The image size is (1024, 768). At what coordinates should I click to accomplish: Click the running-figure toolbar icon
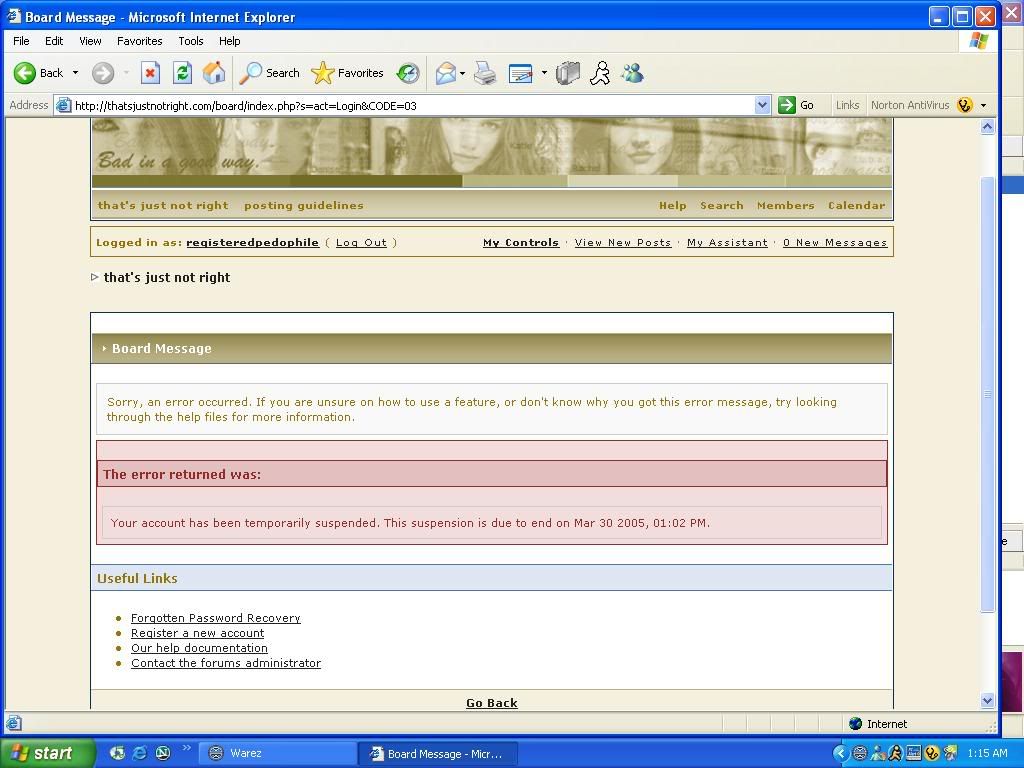pyautogui.click(x=600, y=73)
